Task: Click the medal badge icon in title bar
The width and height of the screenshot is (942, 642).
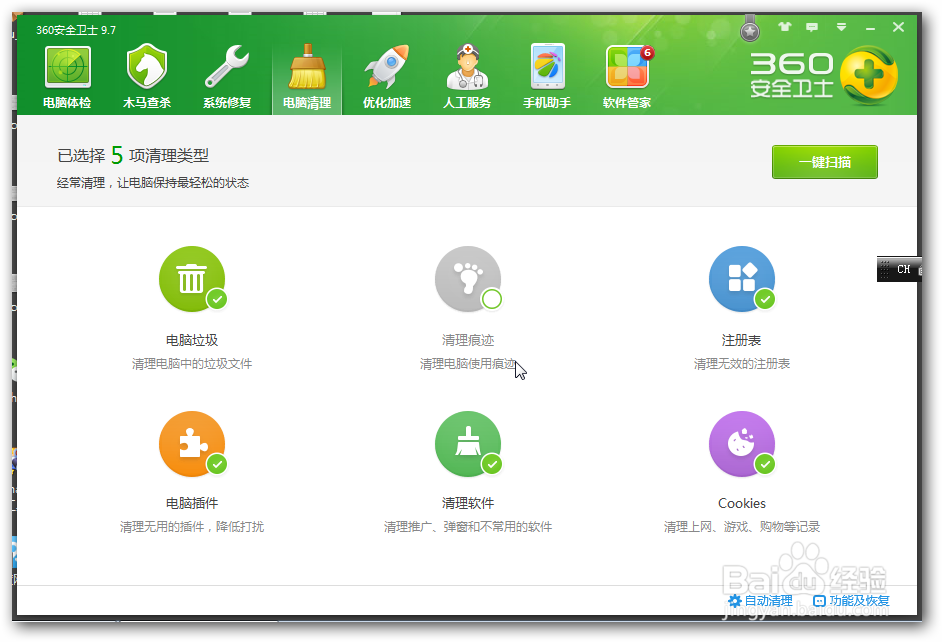Action: (x=750, y=30)
